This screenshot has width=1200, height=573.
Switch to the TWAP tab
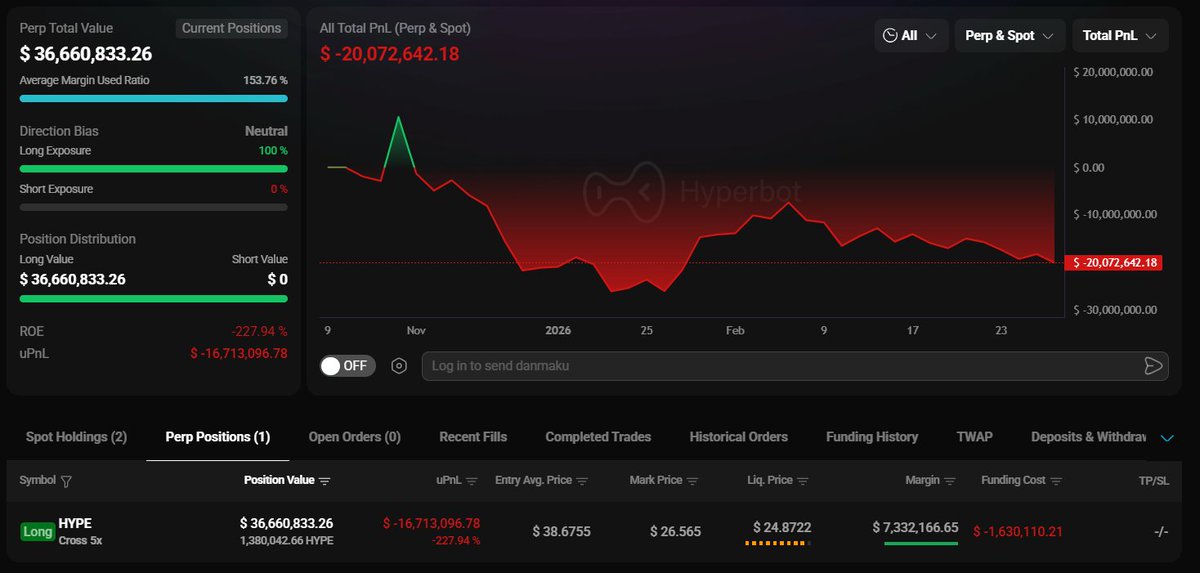coord(974,437)
